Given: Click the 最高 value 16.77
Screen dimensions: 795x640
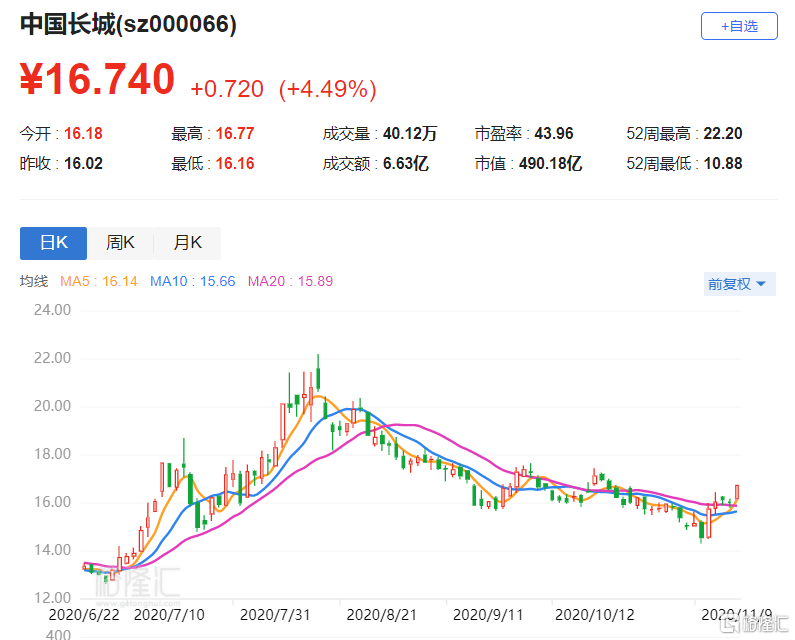Looking at the screenshot, I should 235,133.
